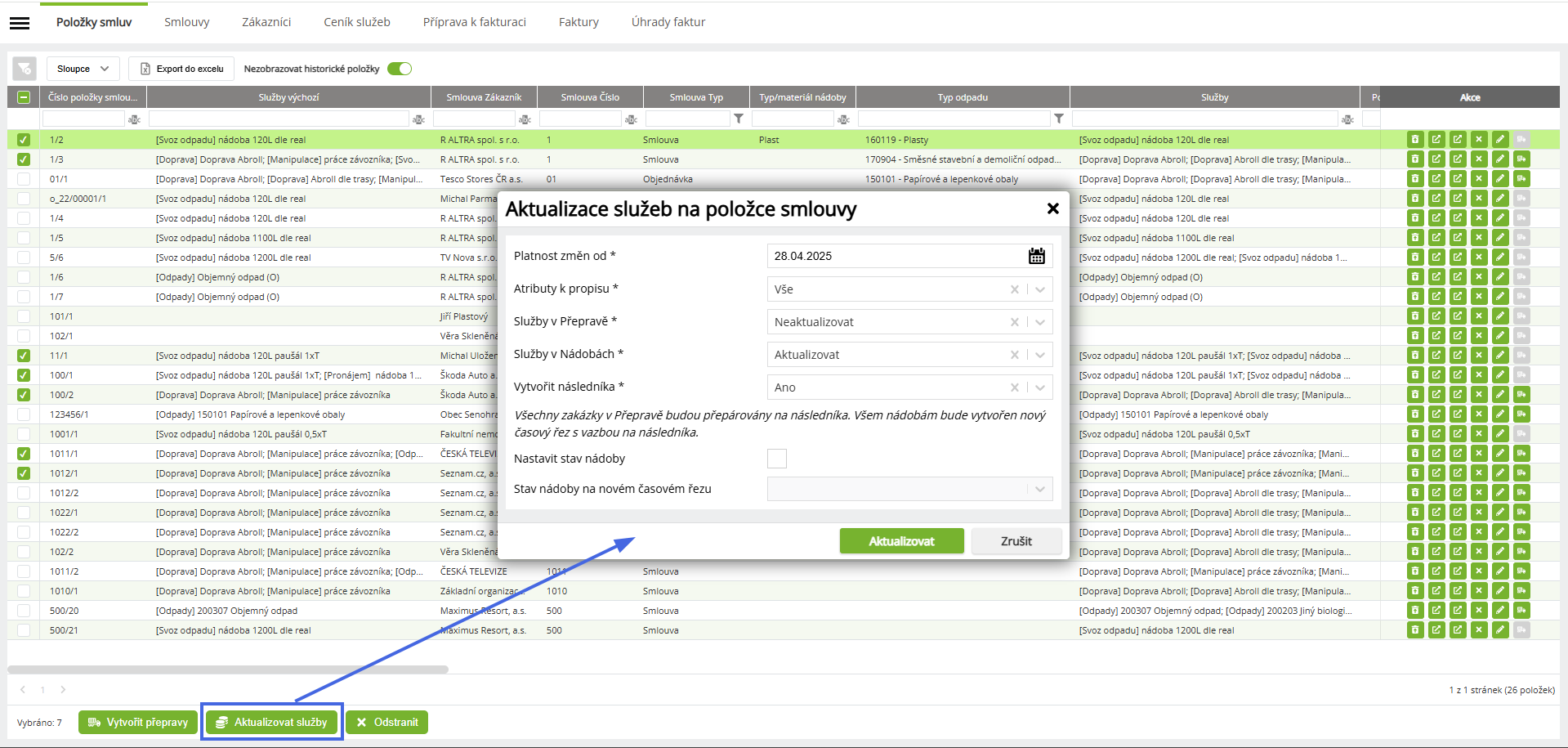Click the Zrušit button
1568x748 pixels.
[x=1016, y=541]
